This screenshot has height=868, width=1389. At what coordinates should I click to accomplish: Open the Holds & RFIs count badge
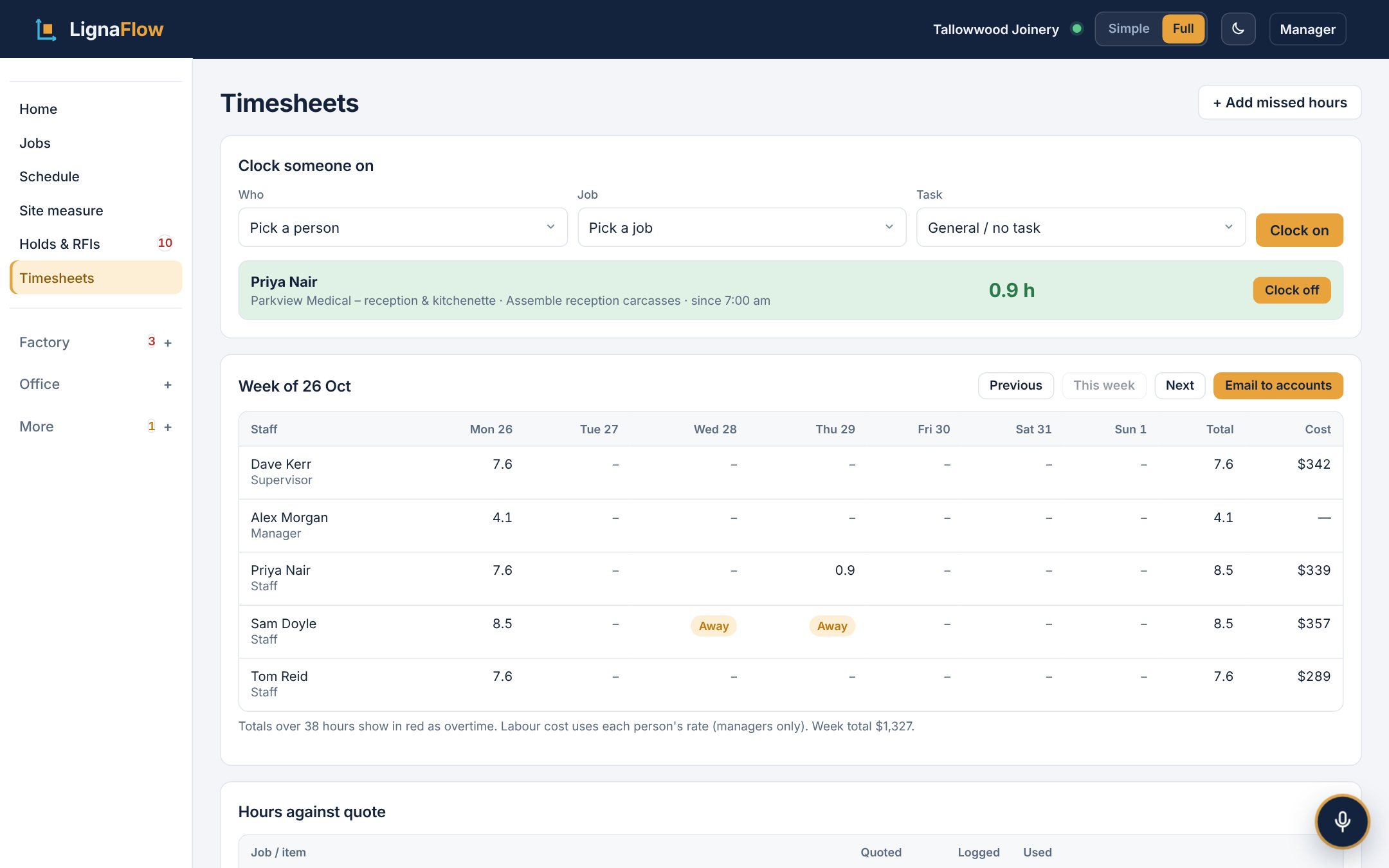[165, 243]
